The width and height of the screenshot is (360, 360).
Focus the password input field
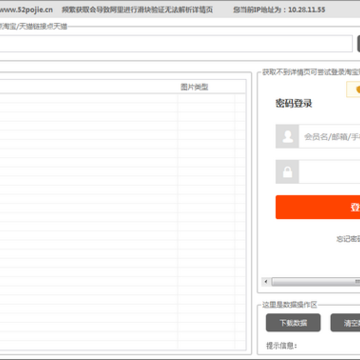click(x=329, y=172)
